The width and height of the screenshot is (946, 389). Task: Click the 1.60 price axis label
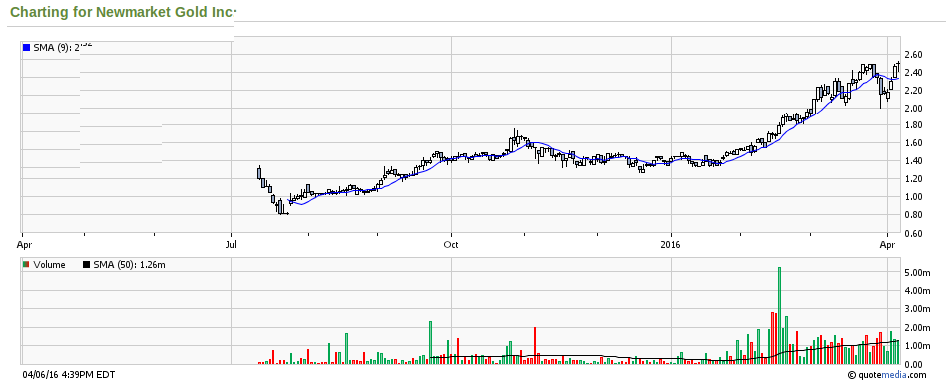point(914,144)
